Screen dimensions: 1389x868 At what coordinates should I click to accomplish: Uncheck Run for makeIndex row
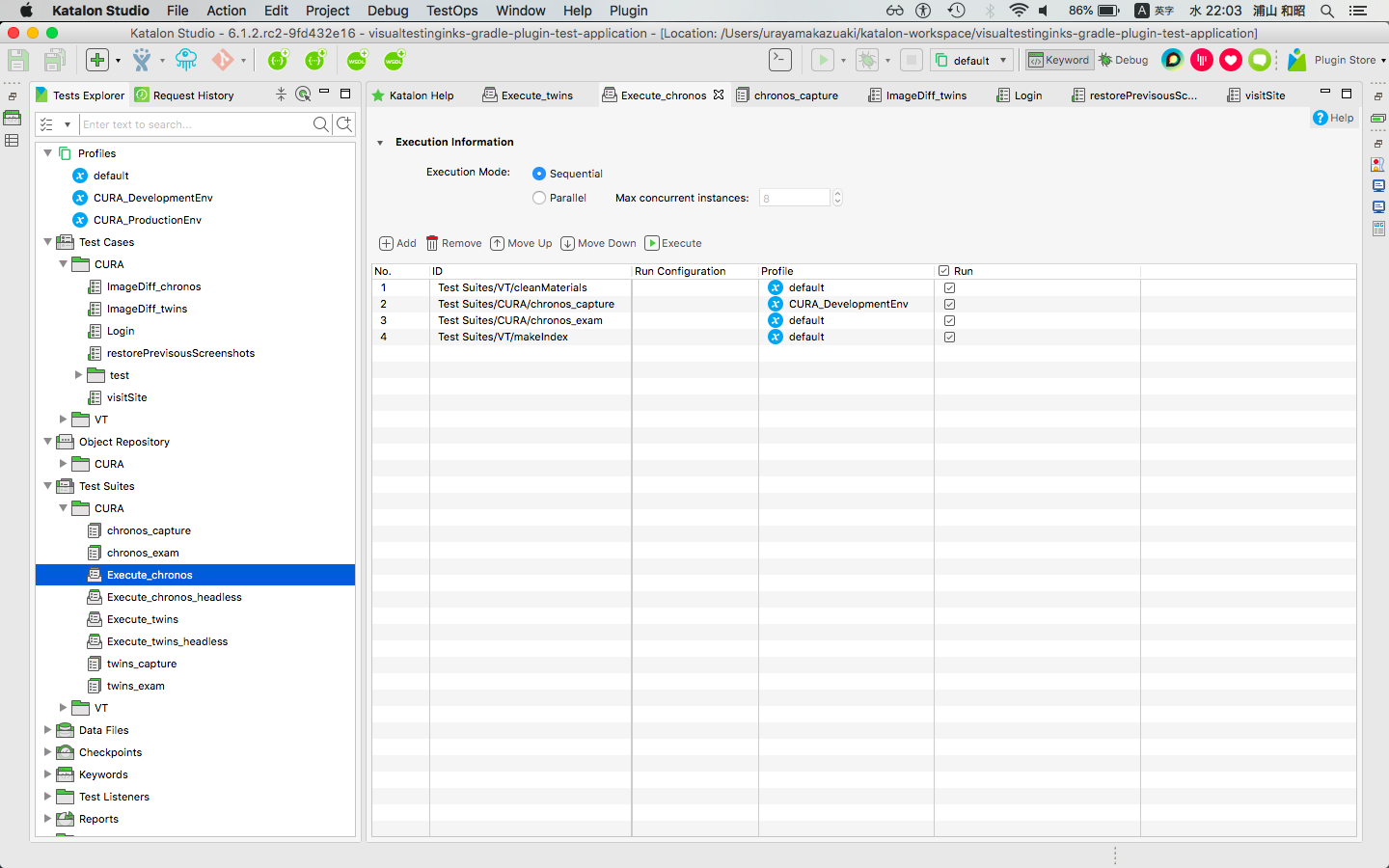pyautogui.click(x=950, y=337)
